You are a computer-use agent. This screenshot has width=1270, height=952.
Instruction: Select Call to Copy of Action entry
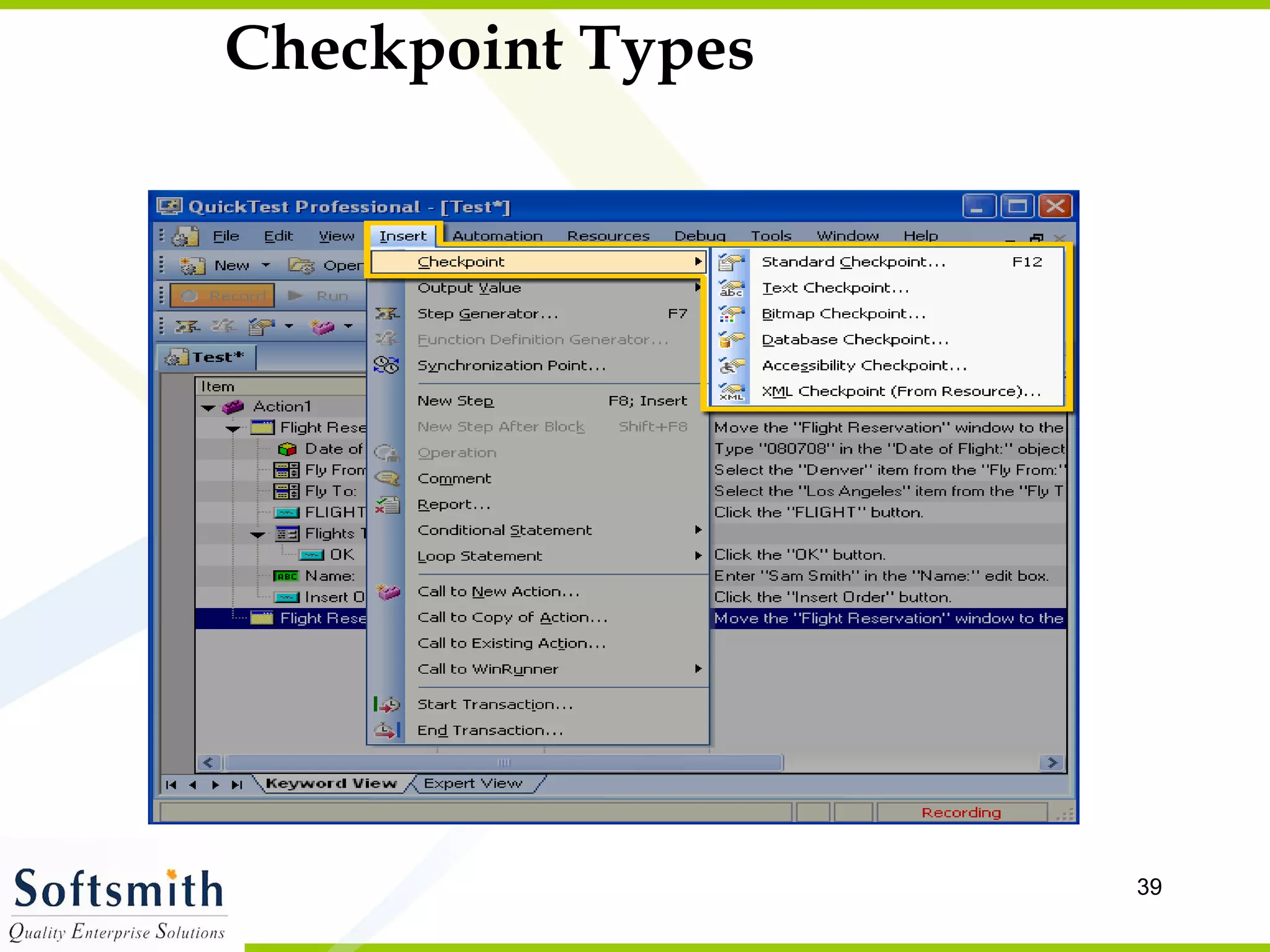(538, 617)
